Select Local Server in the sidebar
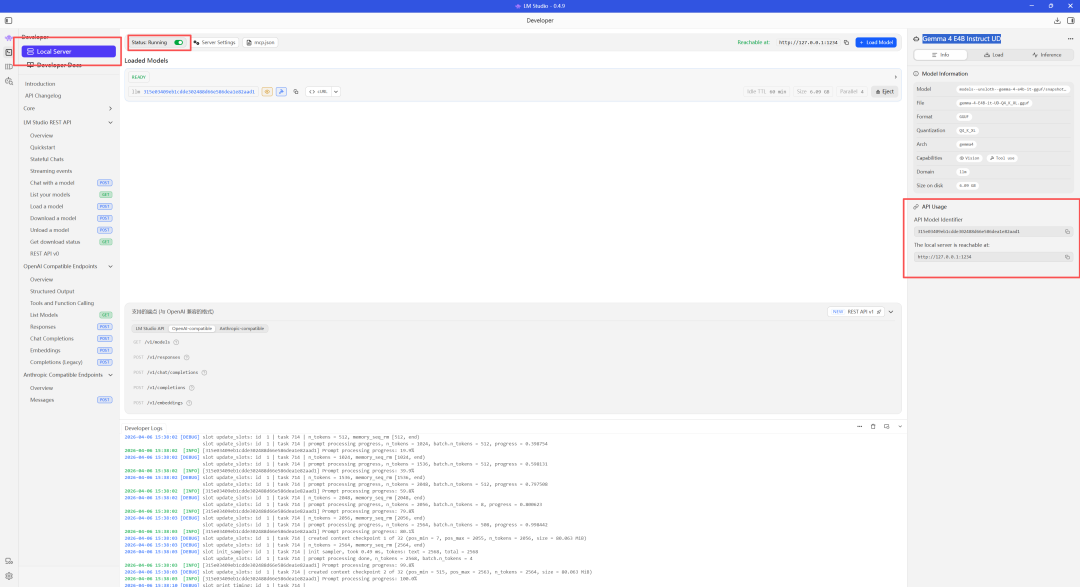This screenshot has width=1080, height=587. (68, 52)
